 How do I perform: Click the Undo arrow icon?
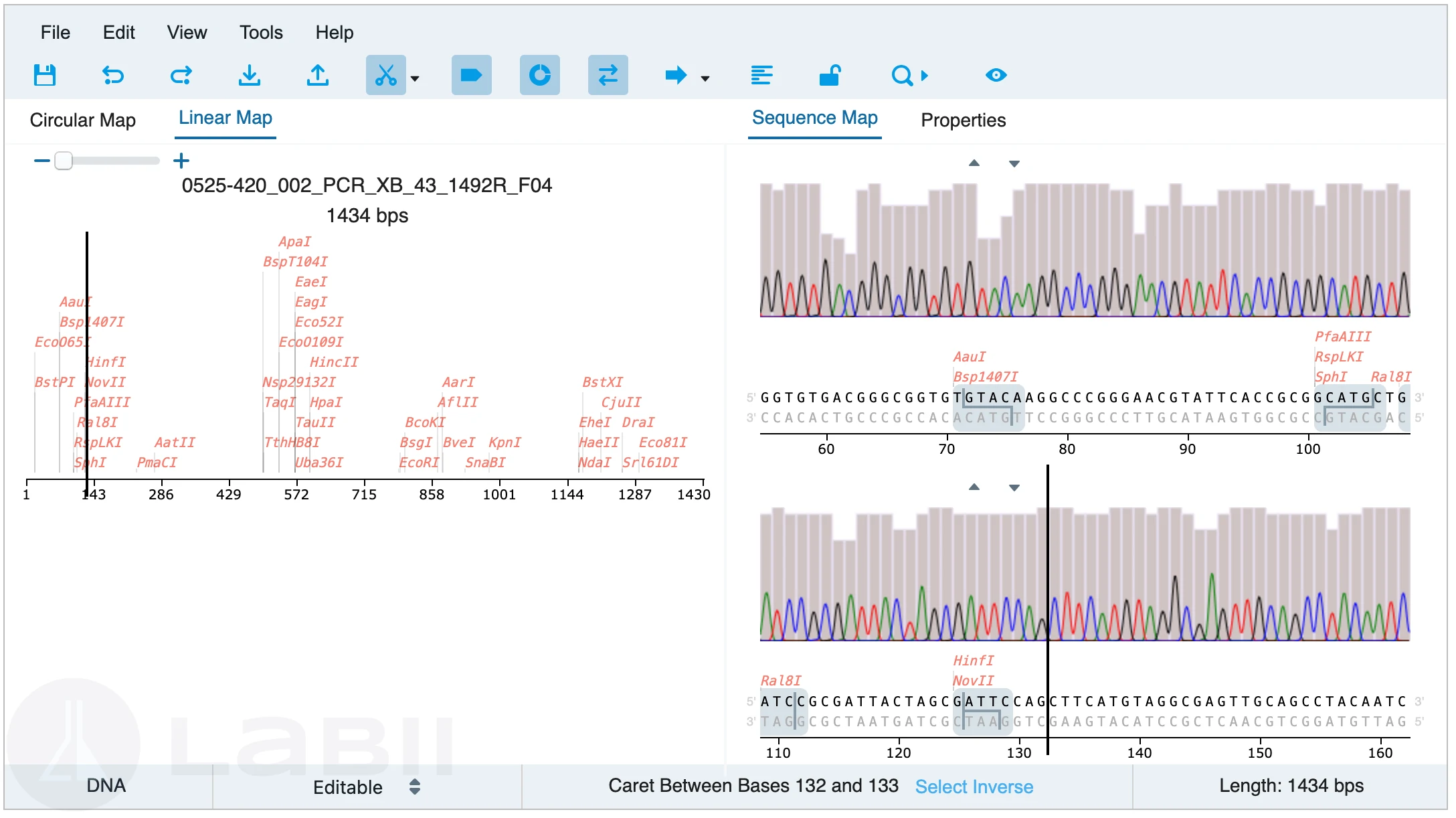tap(113, 75)
